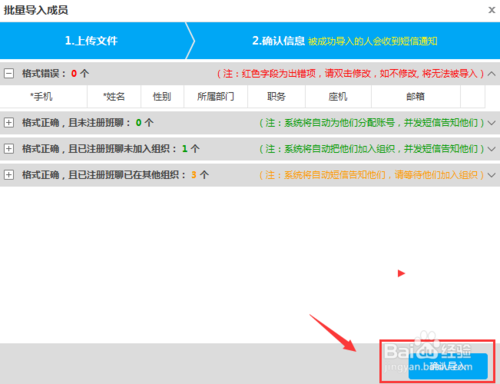500x384 pixels.
Task: Close the 批量导入成员 dialog
Action: pyautogui.click(x=492, y=10)
